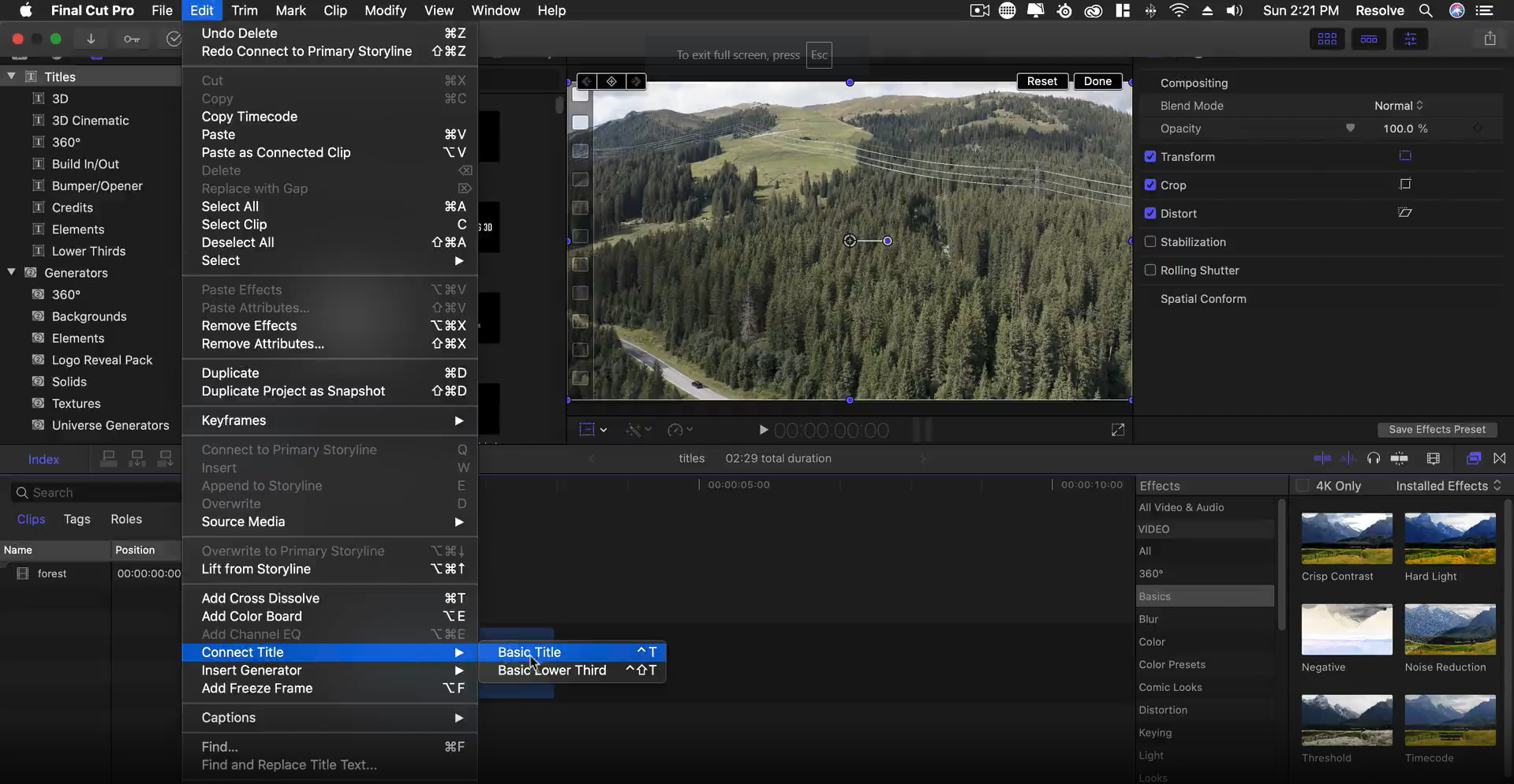Uncheck the Crop checkbox
Image resolution: width=1514 pixels, height=784 pixels.
[1150, 185]
